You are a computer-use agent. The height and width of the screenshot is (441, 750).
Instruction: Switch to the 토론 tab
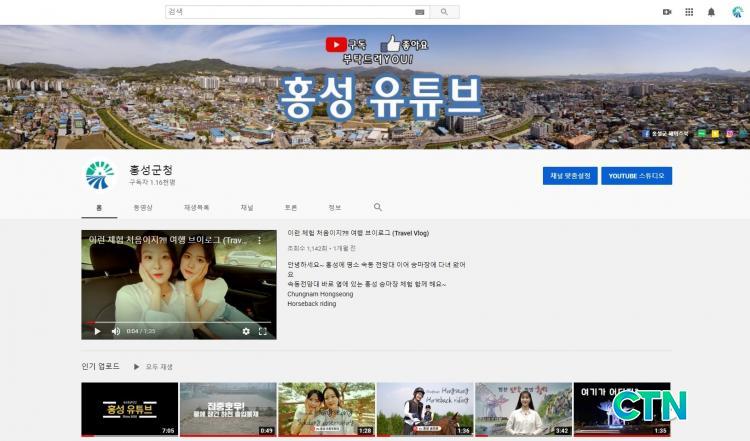[x=291, y=208]
